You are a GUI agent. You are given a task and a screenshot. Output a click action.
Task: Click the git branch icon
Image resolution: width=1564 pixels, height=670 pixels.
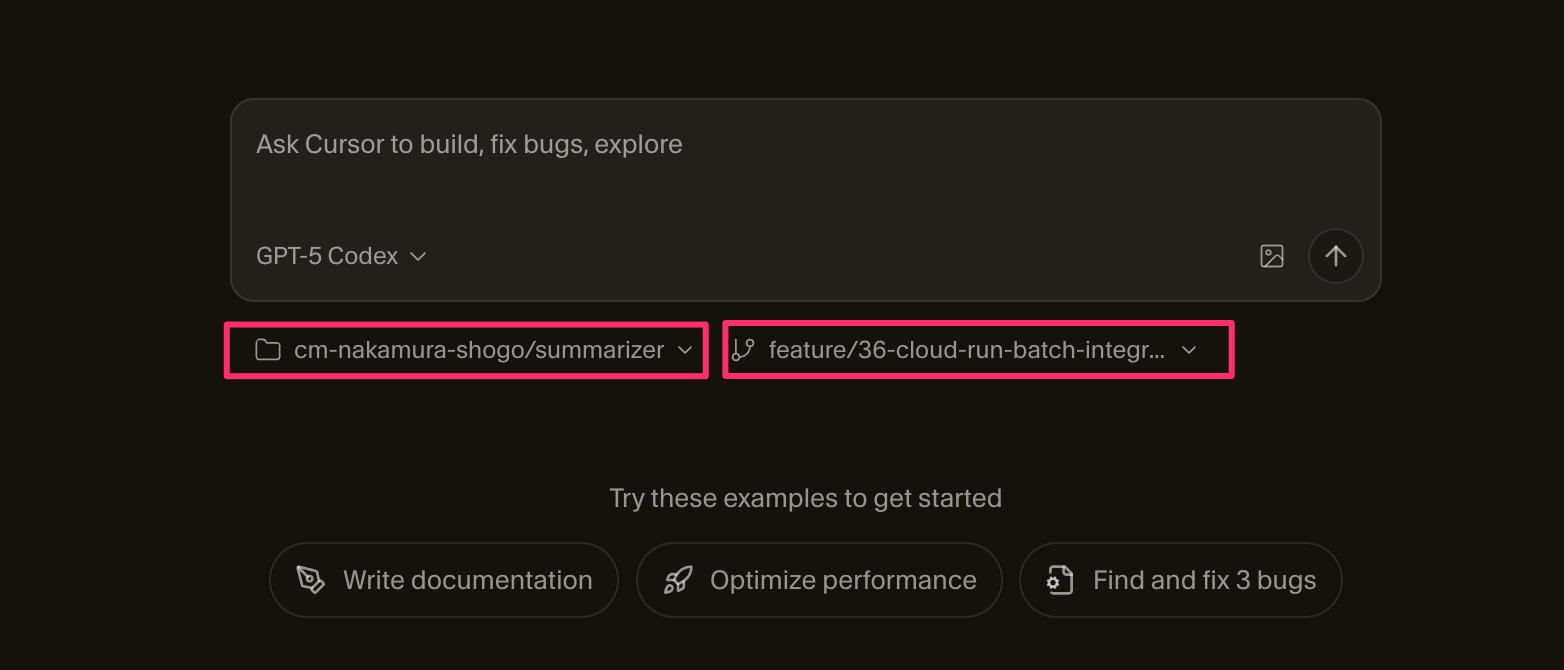point(743,350)
